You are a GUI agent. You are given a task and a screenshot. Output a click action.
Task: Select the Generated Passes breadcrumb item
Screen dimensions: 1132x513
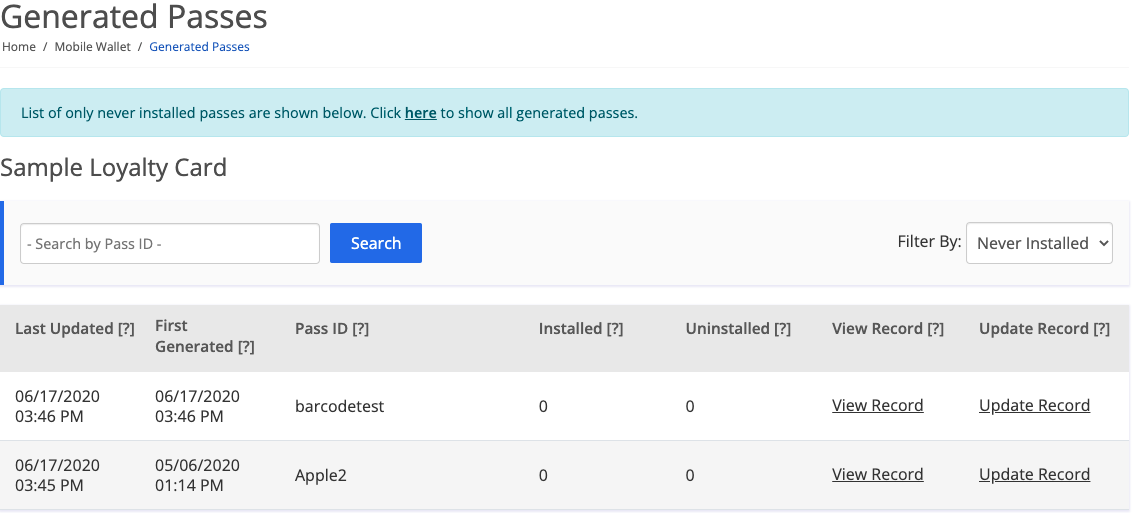click(x=199, y=47)
